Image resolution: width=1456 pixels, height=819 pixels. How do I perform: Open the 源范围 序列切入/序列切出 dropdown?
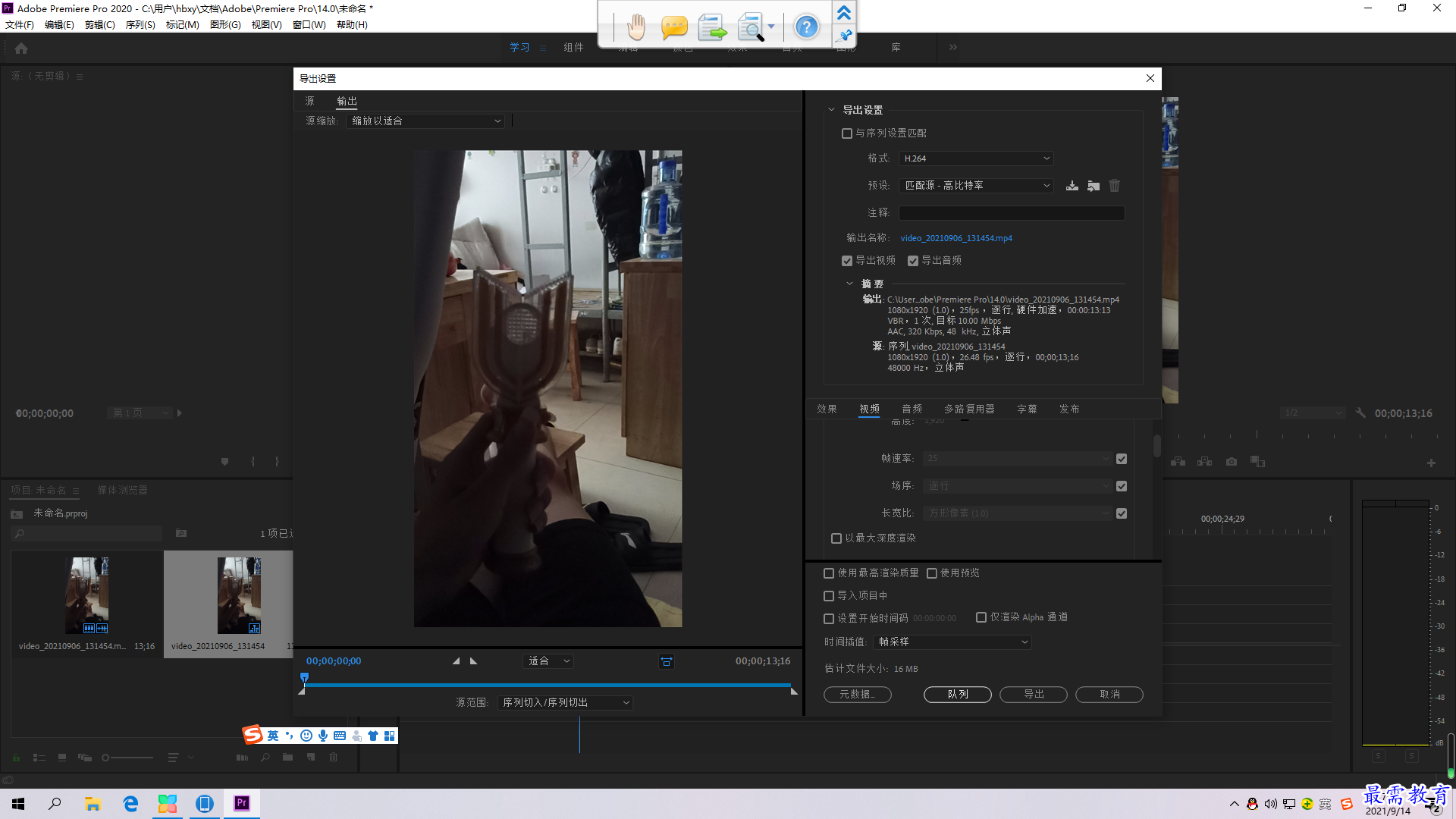click(566, 703)
